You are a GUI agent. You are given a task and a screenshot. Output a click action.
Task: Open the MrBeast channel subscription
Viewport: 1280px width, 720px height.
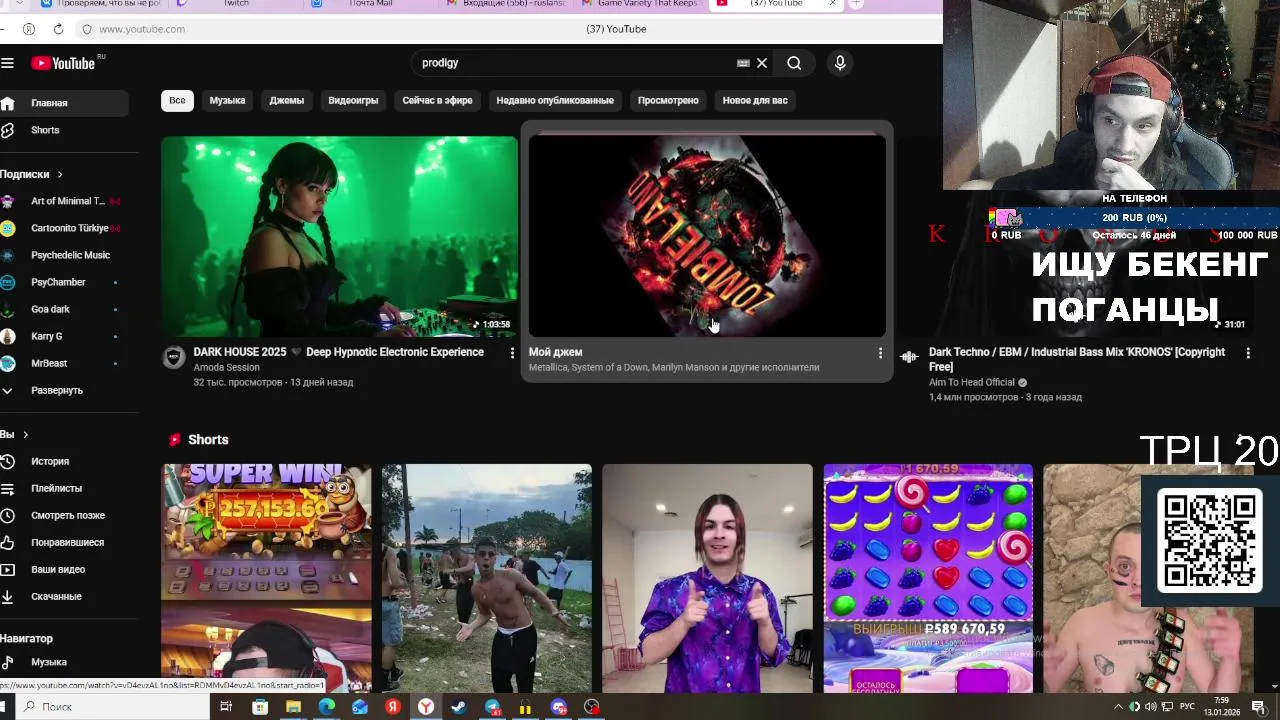[x=64, y=363]
